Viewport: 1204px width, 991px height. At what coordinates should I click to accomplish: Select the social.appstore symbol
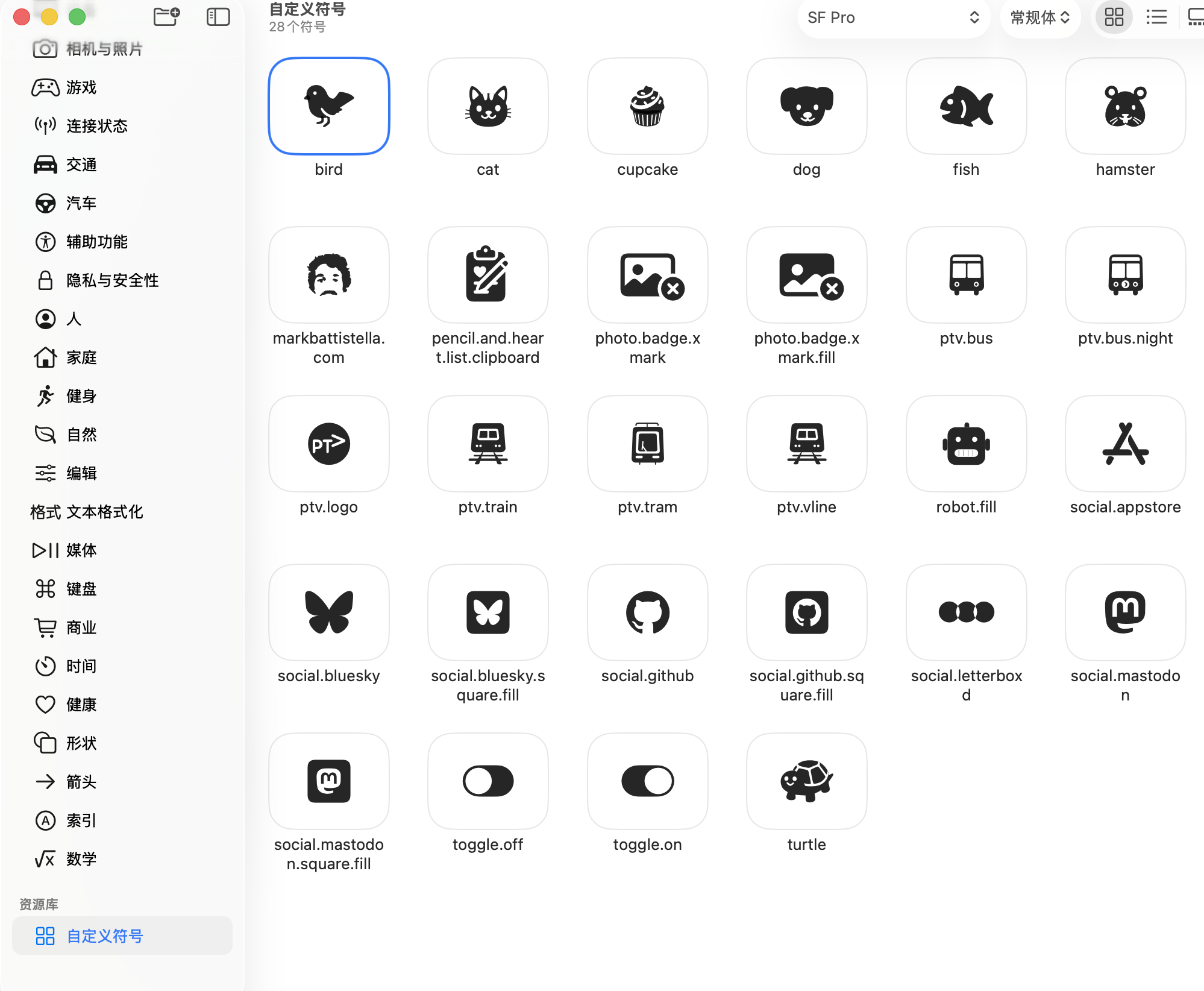pos(1125,444)
